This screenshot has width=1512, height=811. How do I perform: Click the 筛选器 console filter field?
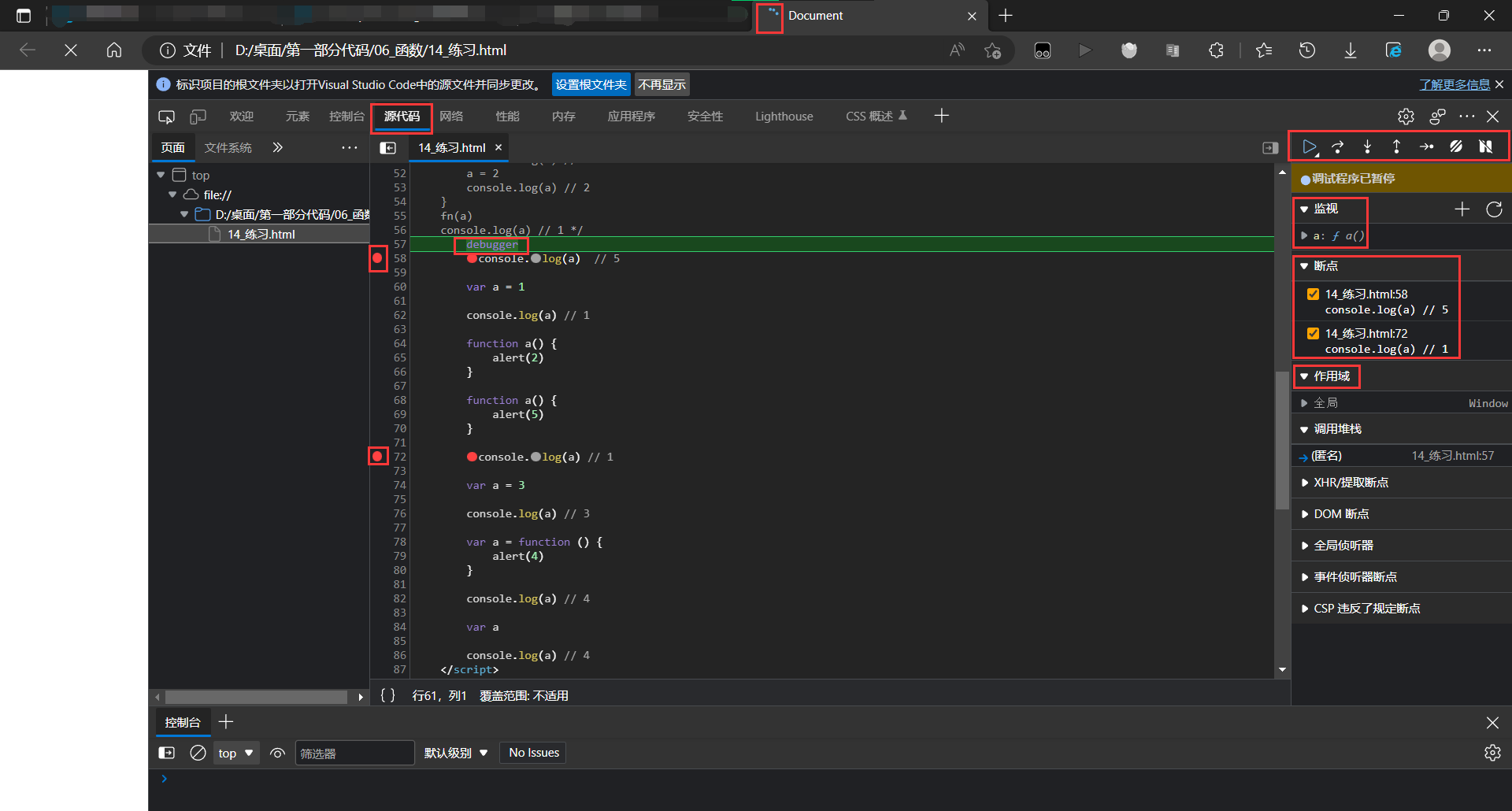pyautogui.click(x=354, y=753)
